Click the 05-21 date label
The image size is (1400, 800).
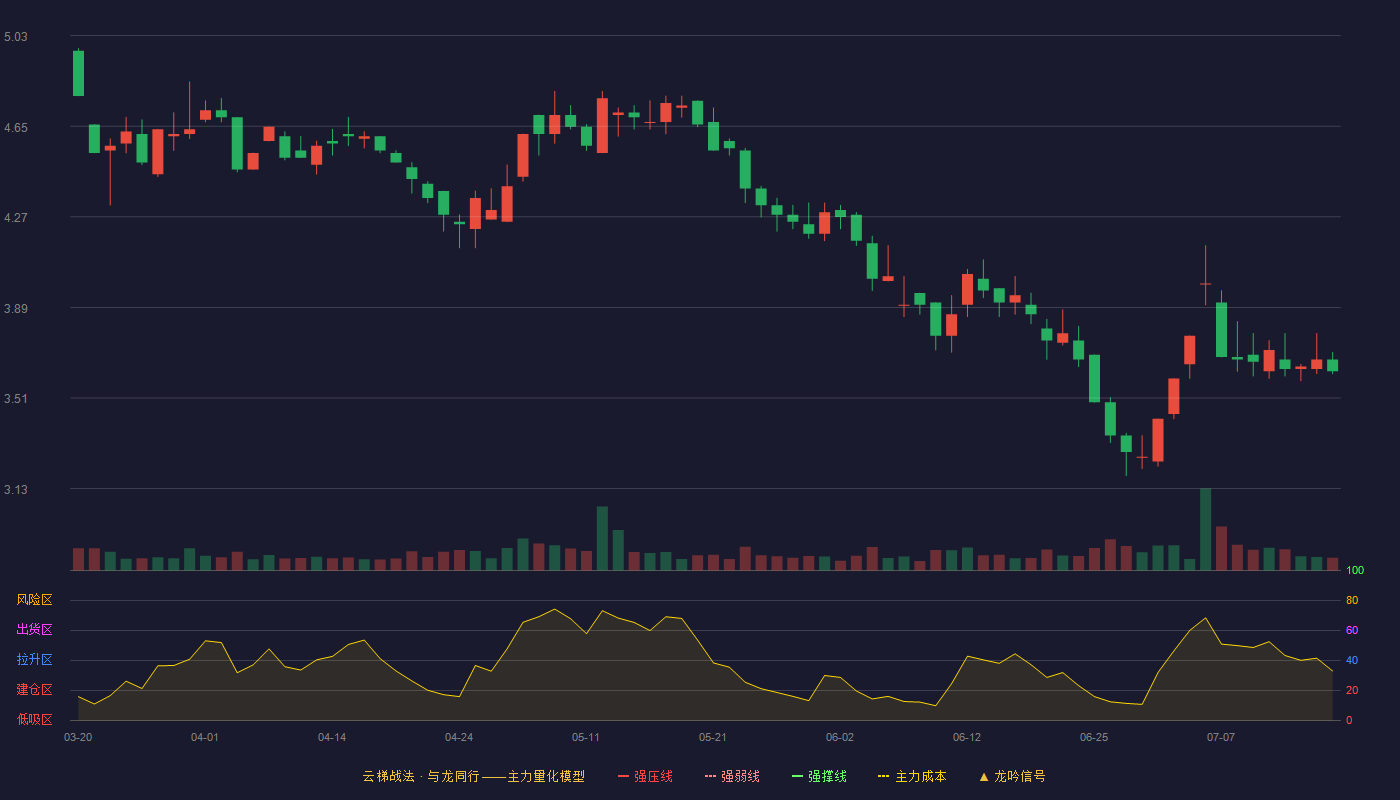tap(713, 737)
